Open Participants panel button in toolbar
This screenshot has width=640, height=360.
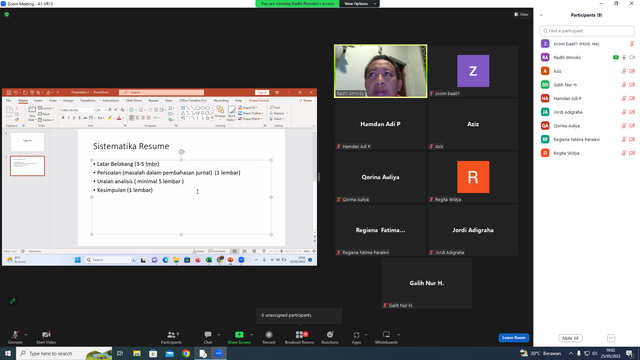(x=171, y=337)
